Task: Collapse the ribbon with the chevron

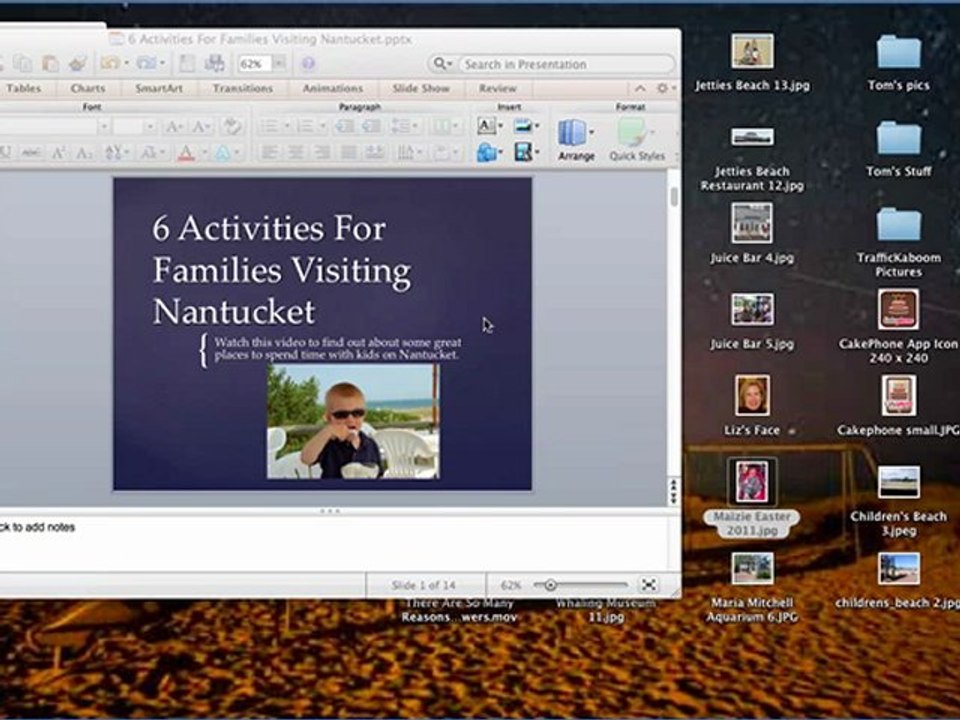Action: [640, 88]
